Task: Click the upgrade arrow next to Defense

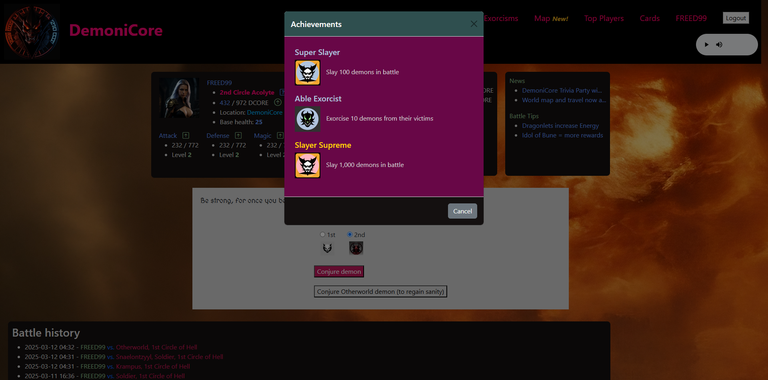Action: point(238,136)
